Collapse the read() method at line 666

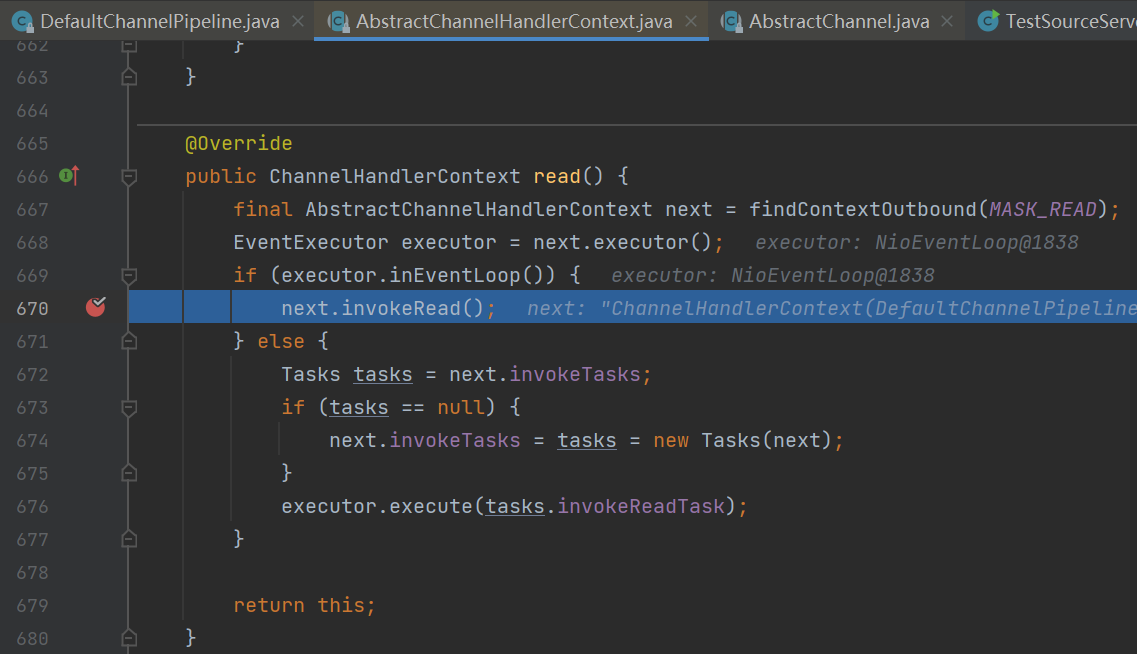coord(128,177)
